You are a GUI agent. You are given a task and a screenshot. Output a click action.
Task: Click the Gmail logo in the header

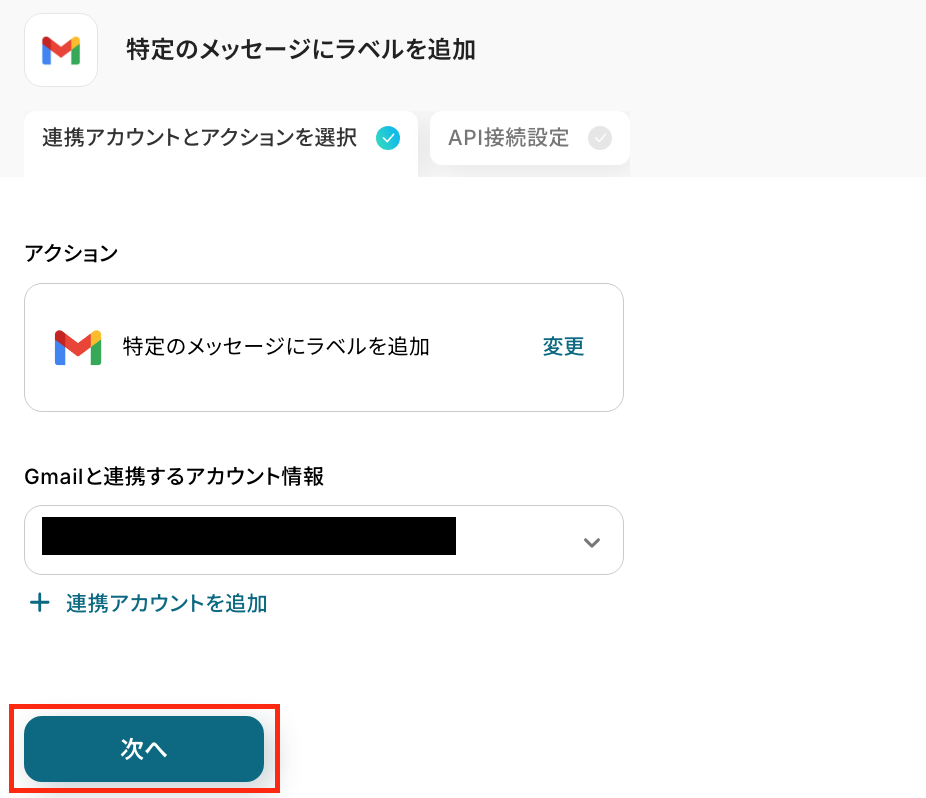point(61,50)
